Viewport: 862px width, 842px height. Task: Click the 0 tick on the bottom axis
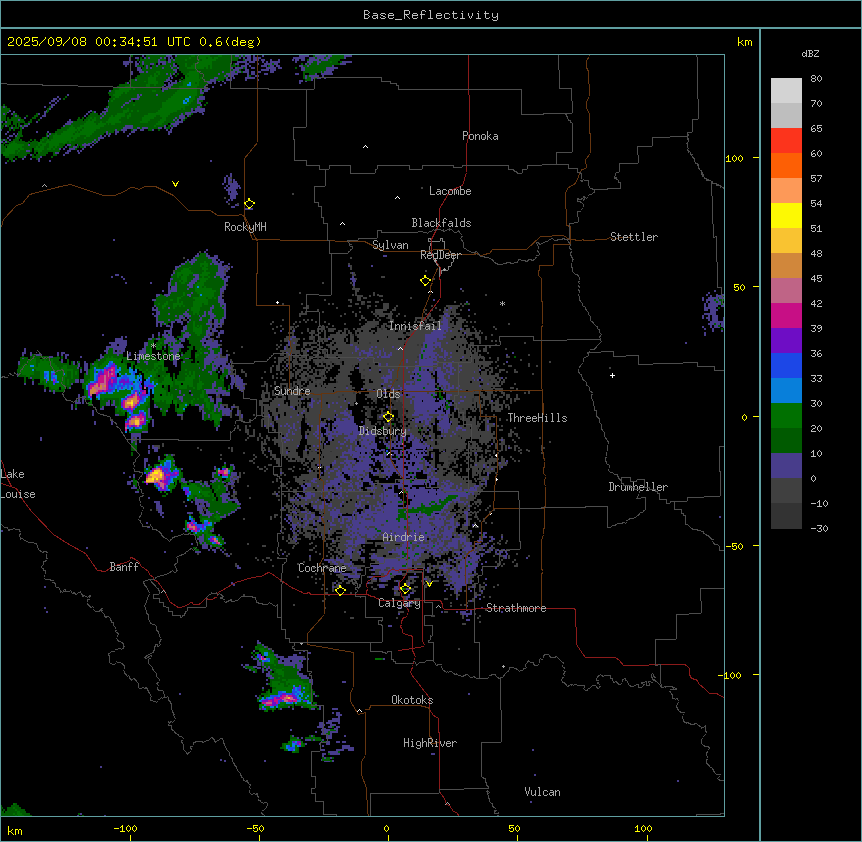tap(386, 828)
